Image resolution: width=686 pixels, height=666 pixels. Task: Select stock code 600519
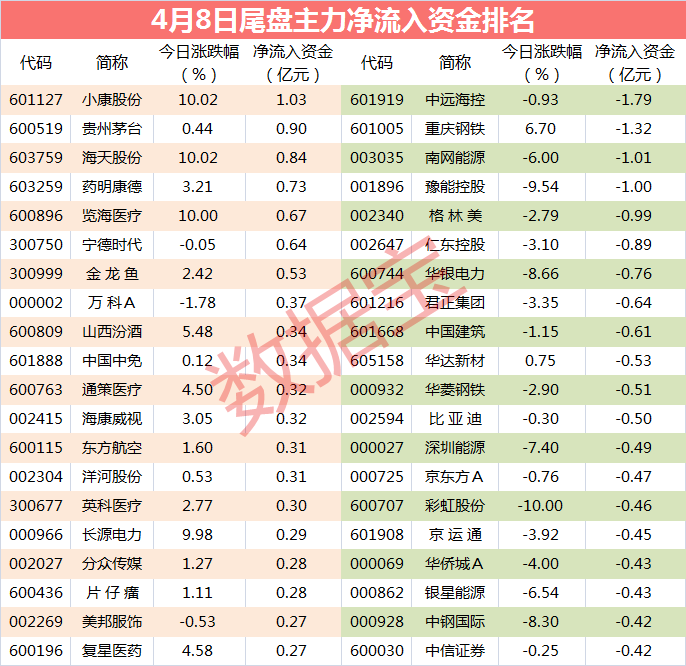coord(36,129)
